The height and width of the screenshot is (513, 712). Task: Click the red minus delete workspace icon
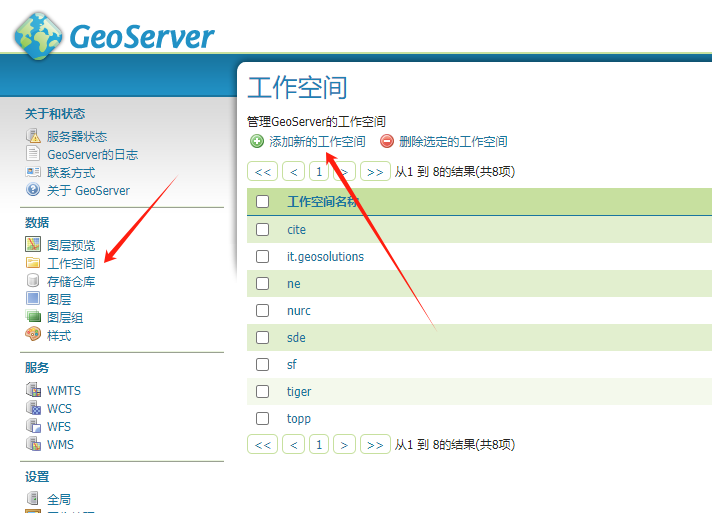tap(387, 142)
